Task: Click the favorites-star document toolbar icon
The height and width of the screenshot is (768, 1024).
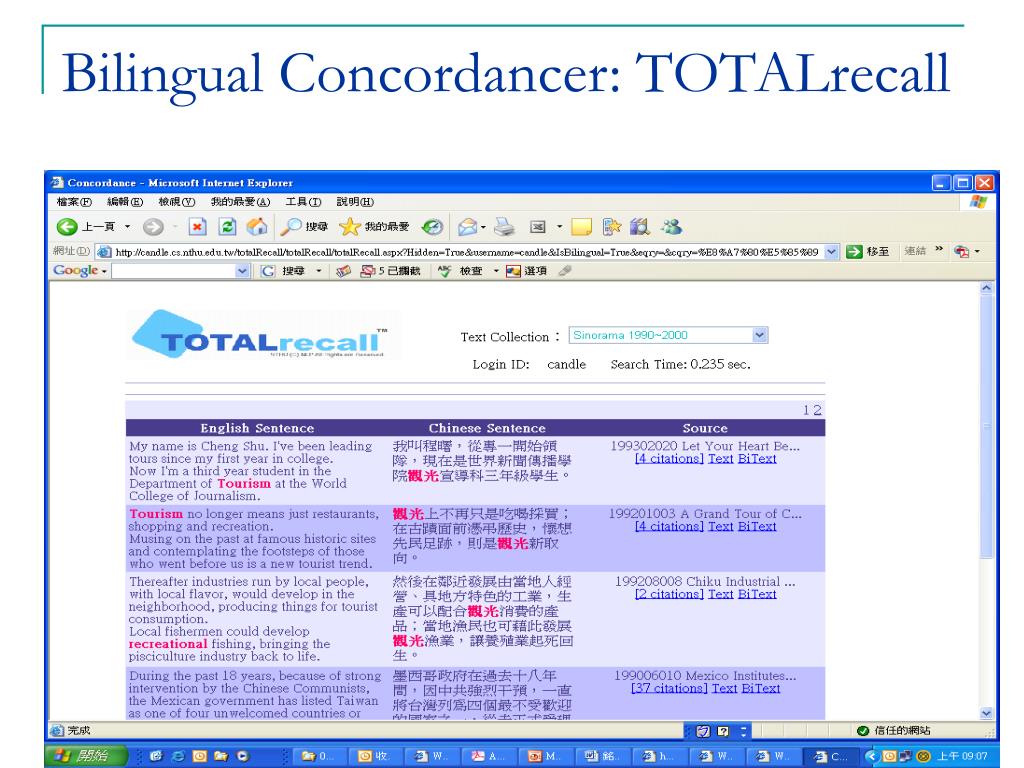Action: click(611, 227)
